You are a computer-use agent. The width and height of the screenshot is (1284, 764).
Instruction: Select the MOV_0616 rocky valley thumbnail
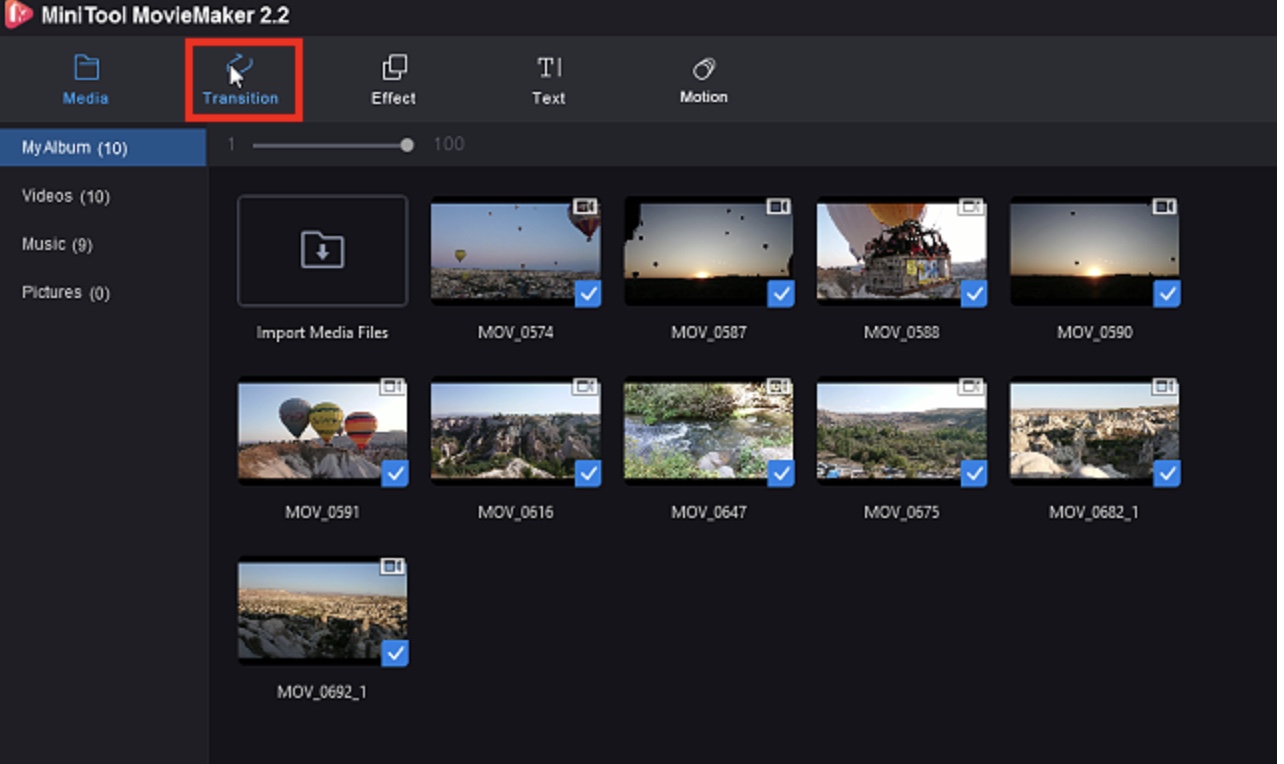(516, 430)
